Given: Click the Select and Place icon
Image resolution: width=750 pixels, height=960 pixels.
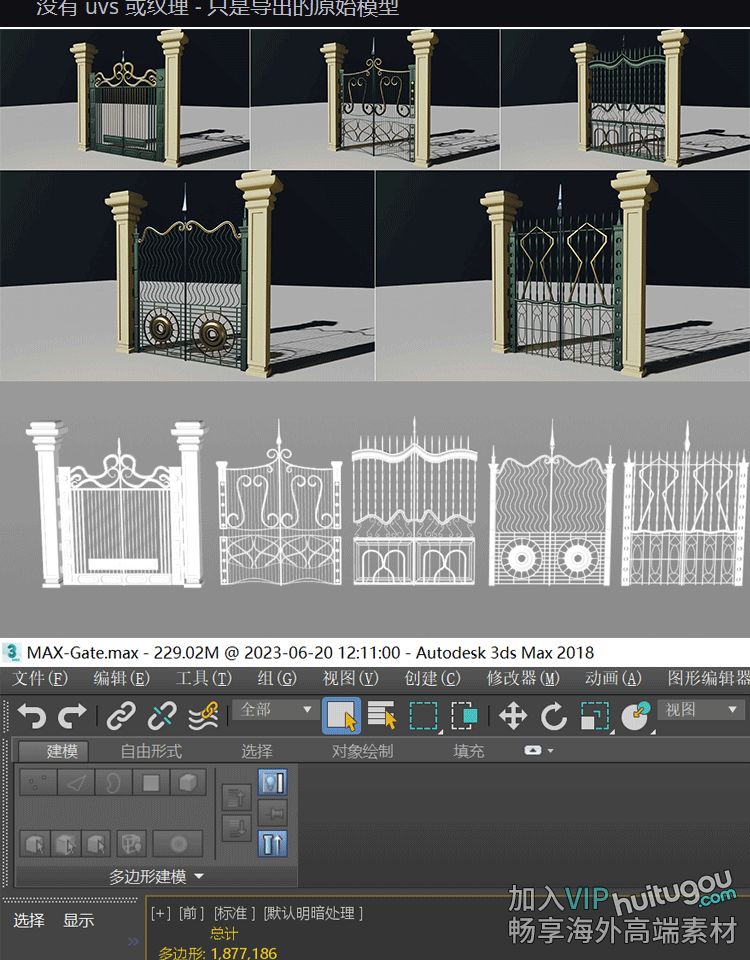Looking at the screenshot, I should tap(636, 715).
